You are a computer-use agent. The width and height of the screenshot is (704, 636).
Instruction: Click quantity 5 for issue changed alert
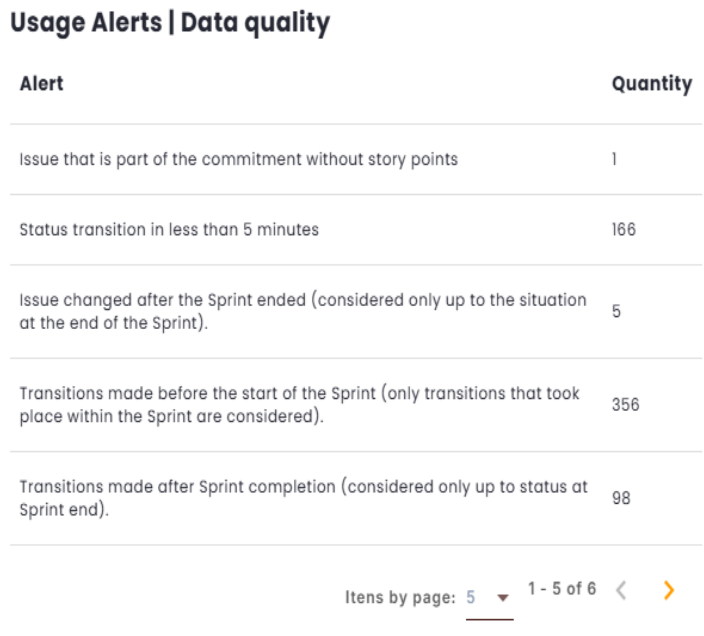[x=616, y=312]
